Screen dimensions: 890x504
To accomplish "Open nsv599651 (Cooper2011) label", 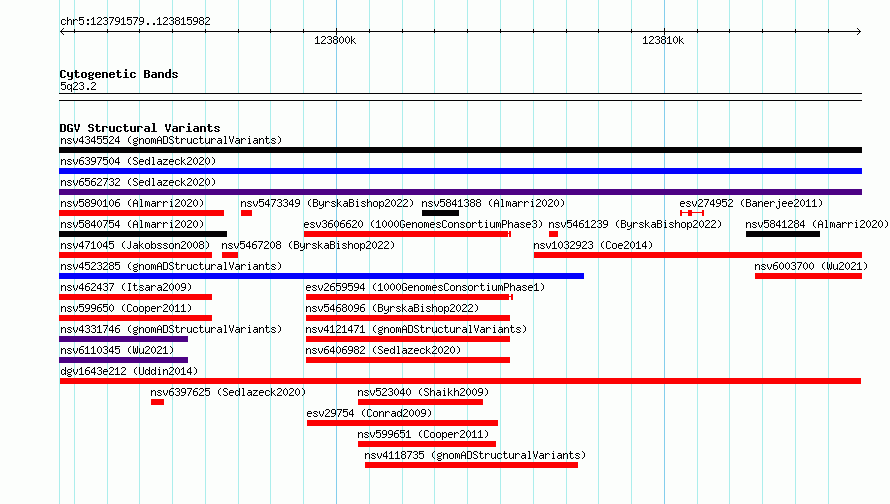I will 423,434.
